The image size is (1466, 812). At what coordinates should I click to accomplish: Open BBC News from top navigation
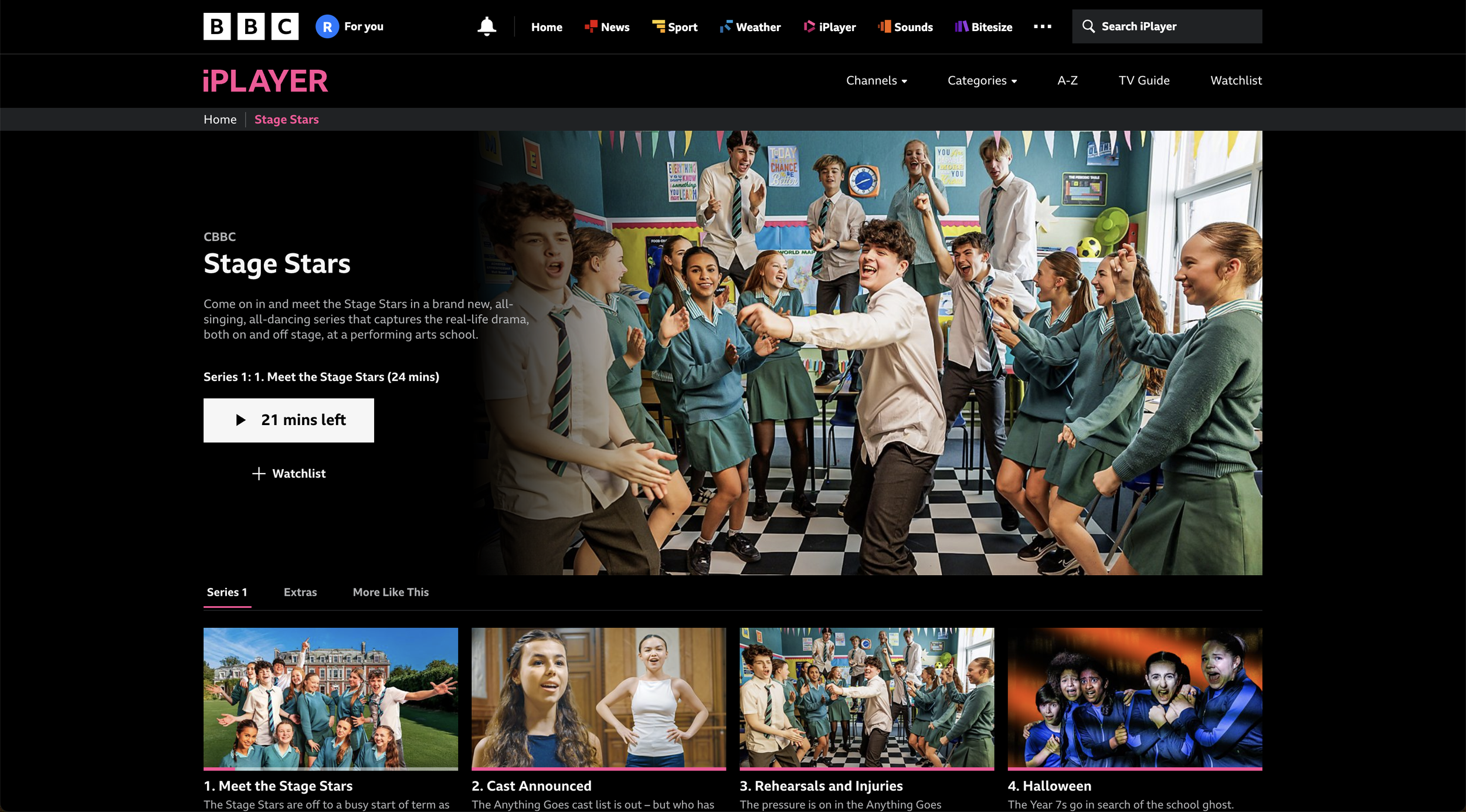pyautogui.click(x=607, y=27)
